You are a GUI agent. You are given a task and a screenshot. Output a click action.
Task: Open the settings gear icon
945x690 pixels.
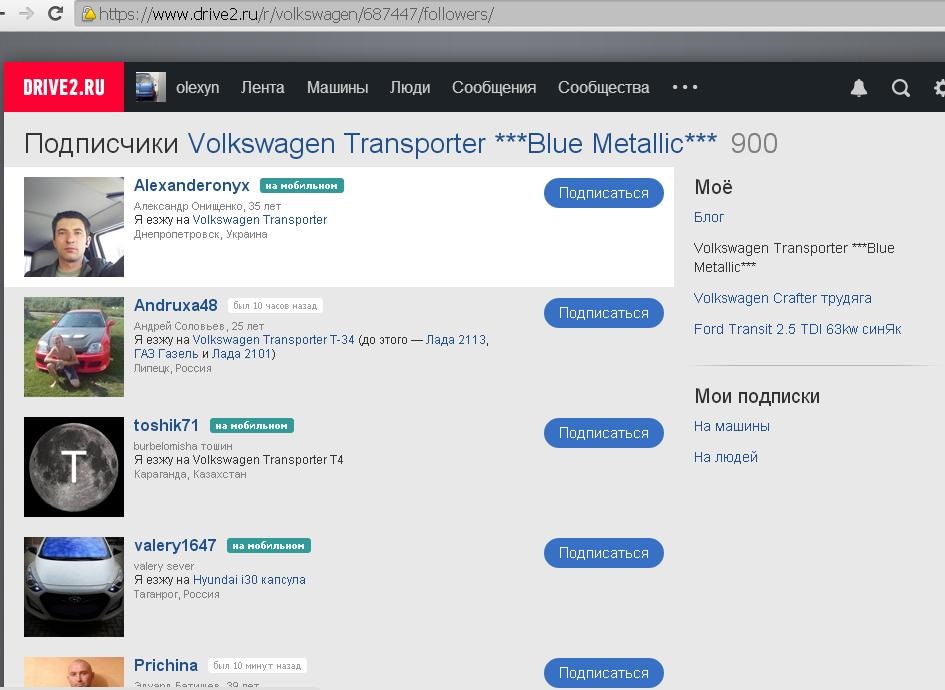939,88
